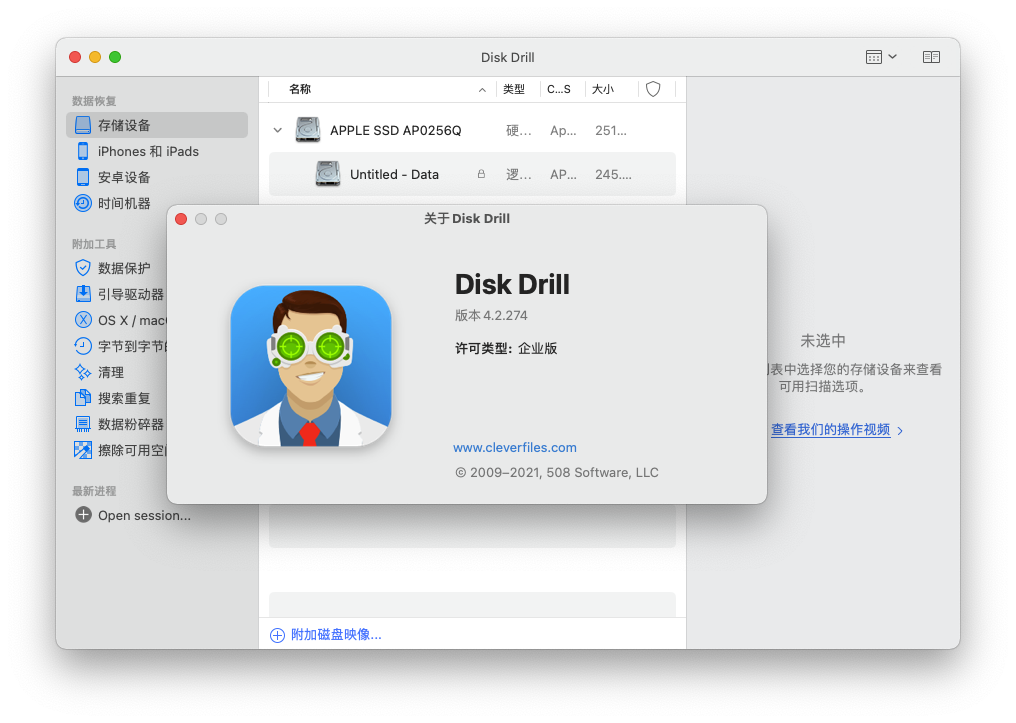Image resolution: width=1016 pixels, height=723 pixels.
Task: Click the 类型 column header
Action: 514,89
